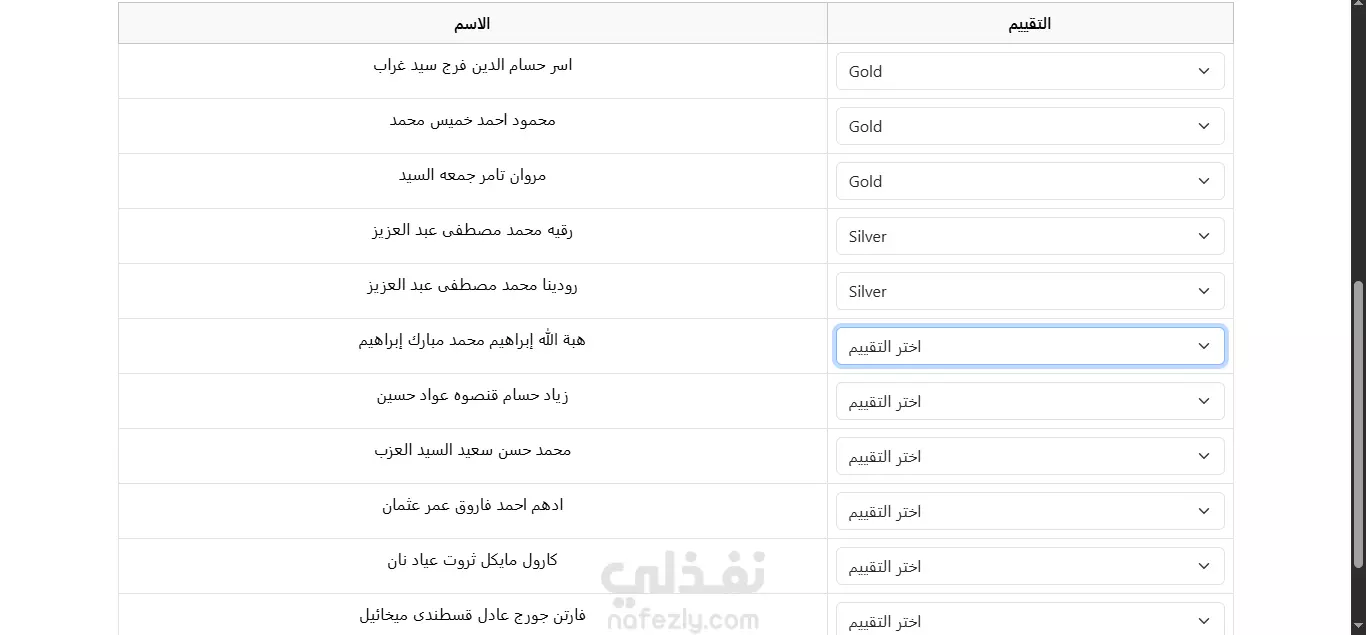This screenshot has height=635, width=1366.
Task: Open rating dropdown for فارتن جورج عادل
Action: point(1030,619)
